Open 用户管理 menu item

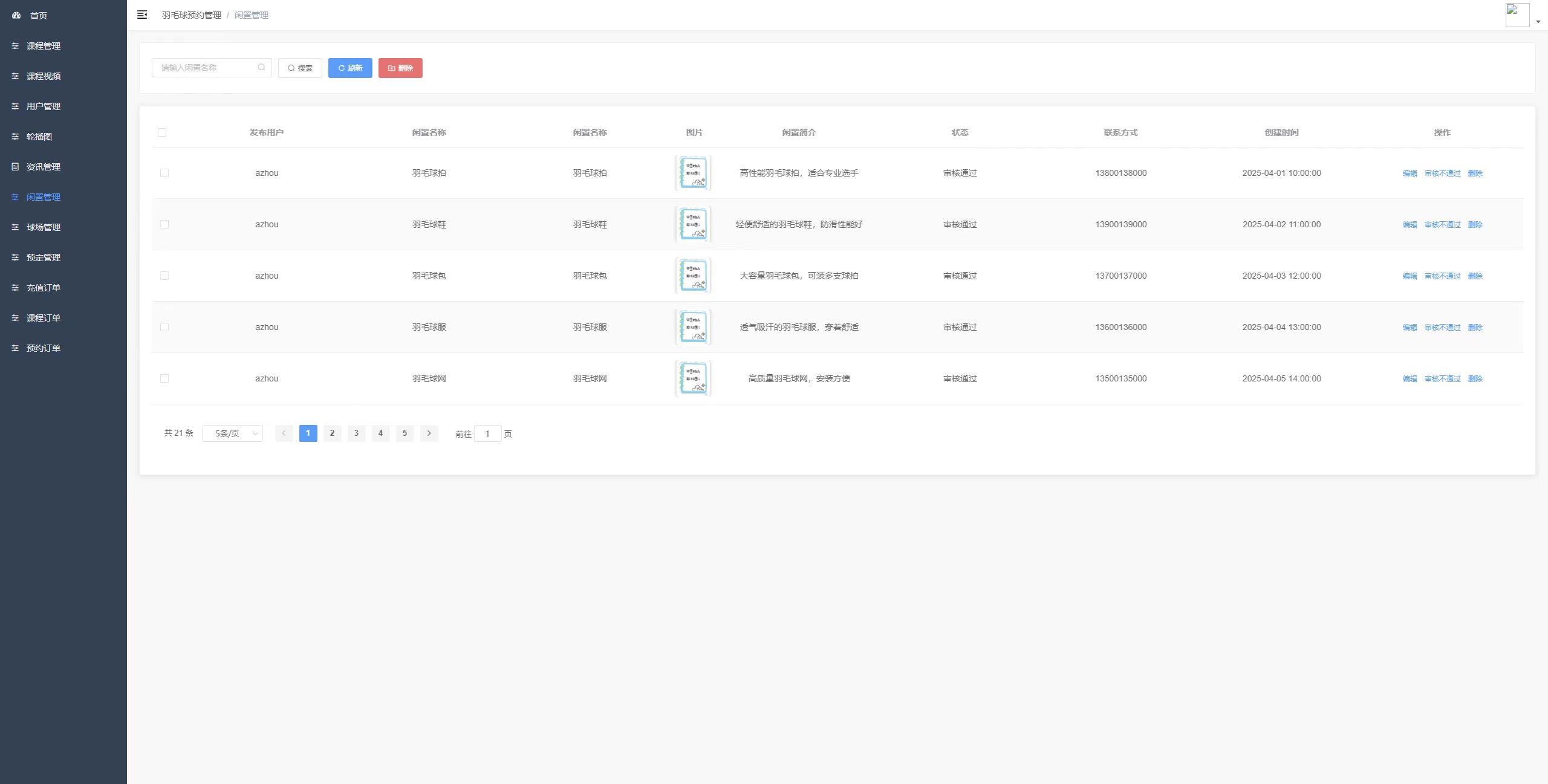(63, 106)
